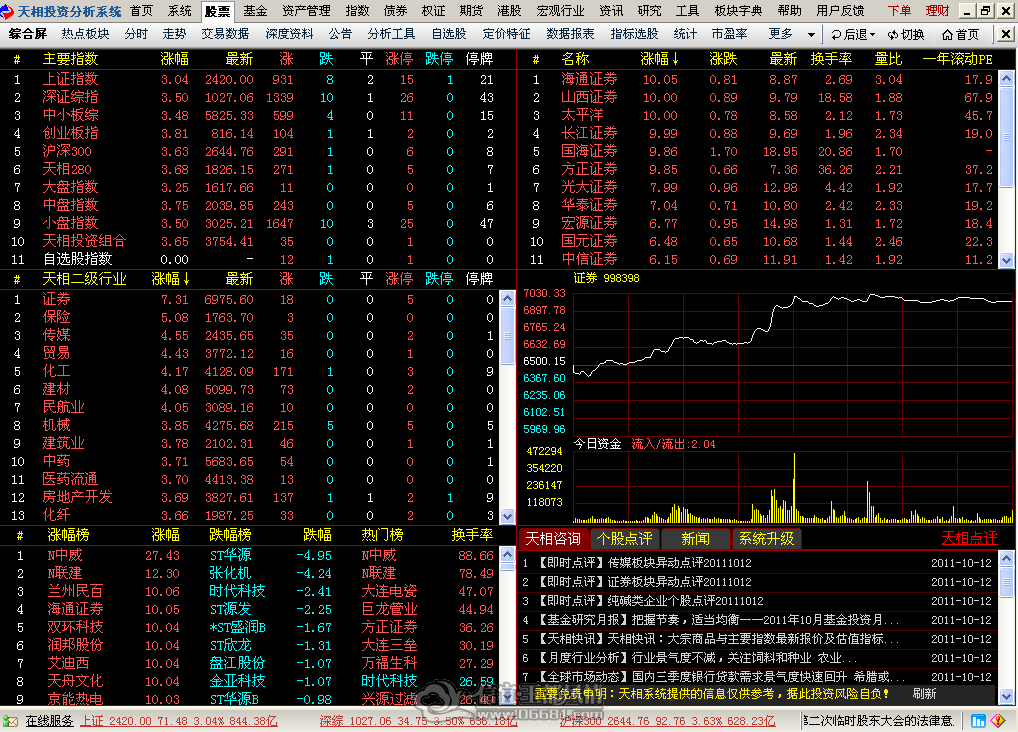The height and width of the screenshot is (732, 1018).
Task: Click the 天相投资分析系统 logo icon
Action: tap(7, 11)
